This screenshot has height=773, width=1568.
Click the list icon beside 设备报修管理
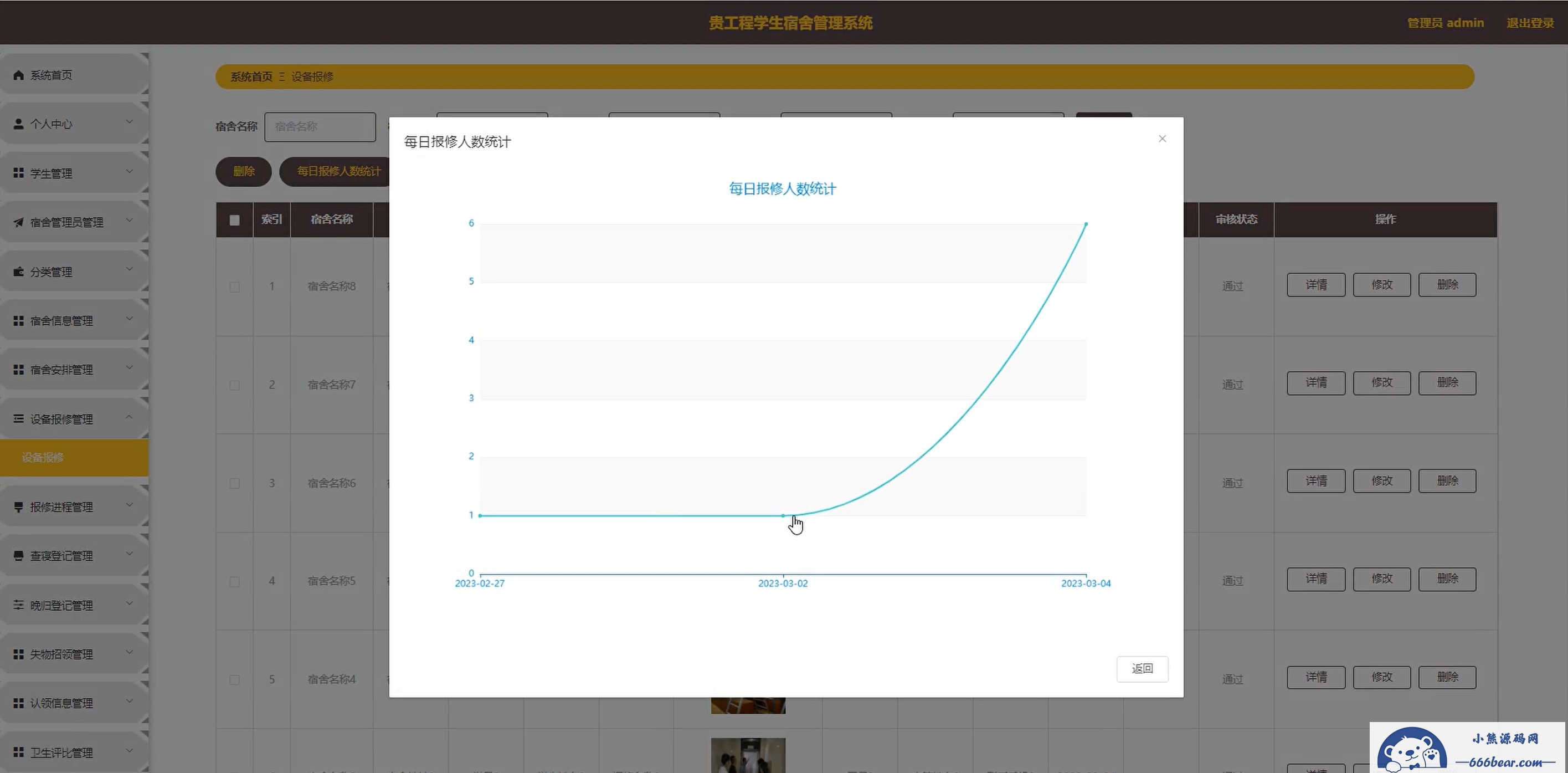tap(18, 418)
